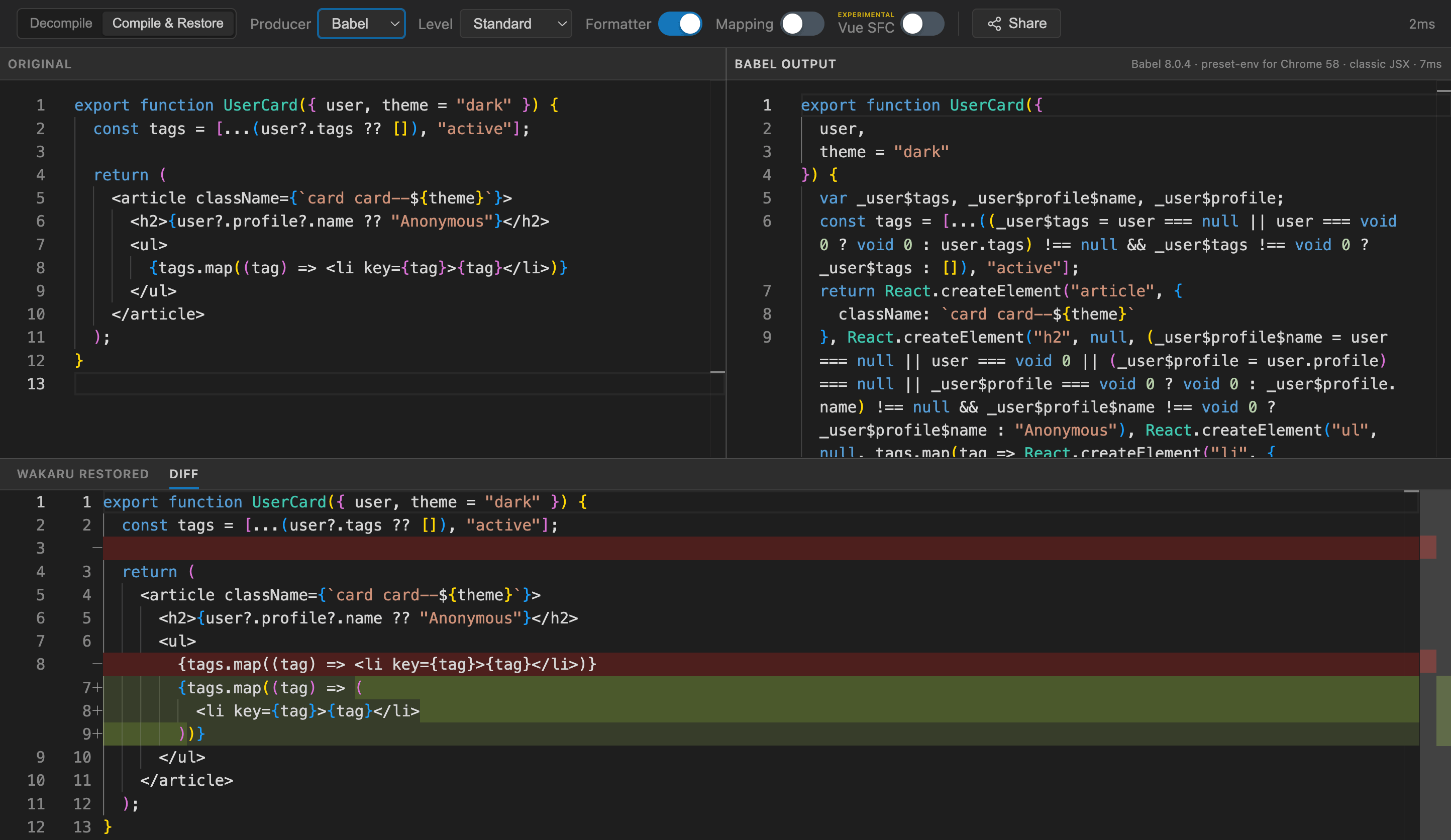The height and width of the screenshot is (840, 1451).
Task: Click the Share network icon
Action: pos(994,24)
